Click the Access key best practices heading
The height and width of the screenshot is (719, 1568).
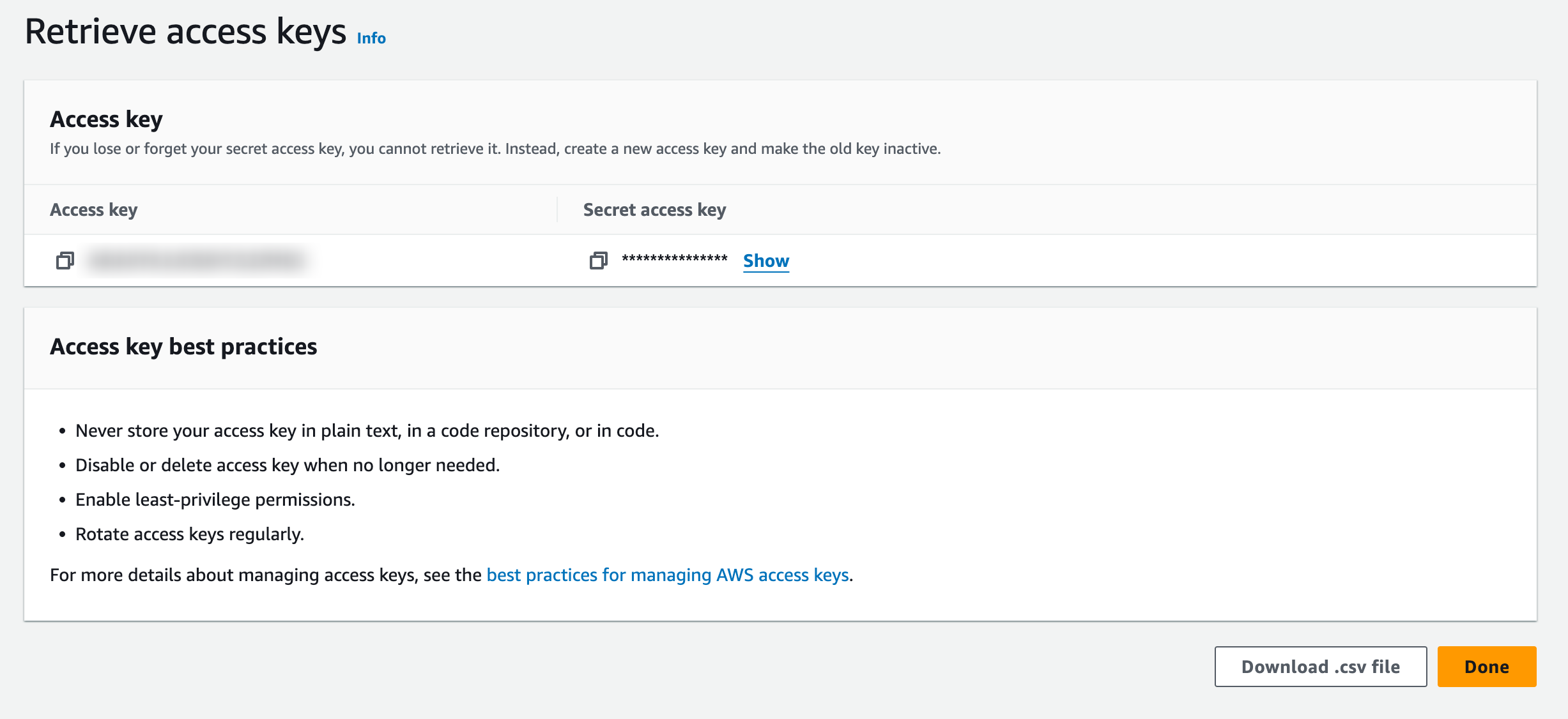tap(183, 346)
